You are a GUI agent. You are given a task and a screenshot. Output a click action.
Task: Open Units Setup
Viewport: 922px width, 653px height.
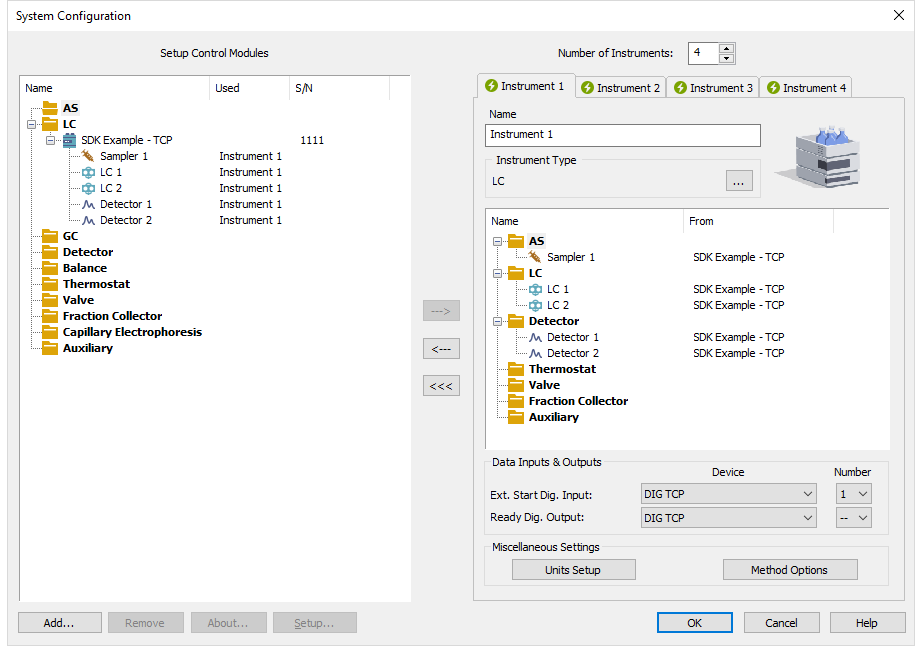point(573,569)
